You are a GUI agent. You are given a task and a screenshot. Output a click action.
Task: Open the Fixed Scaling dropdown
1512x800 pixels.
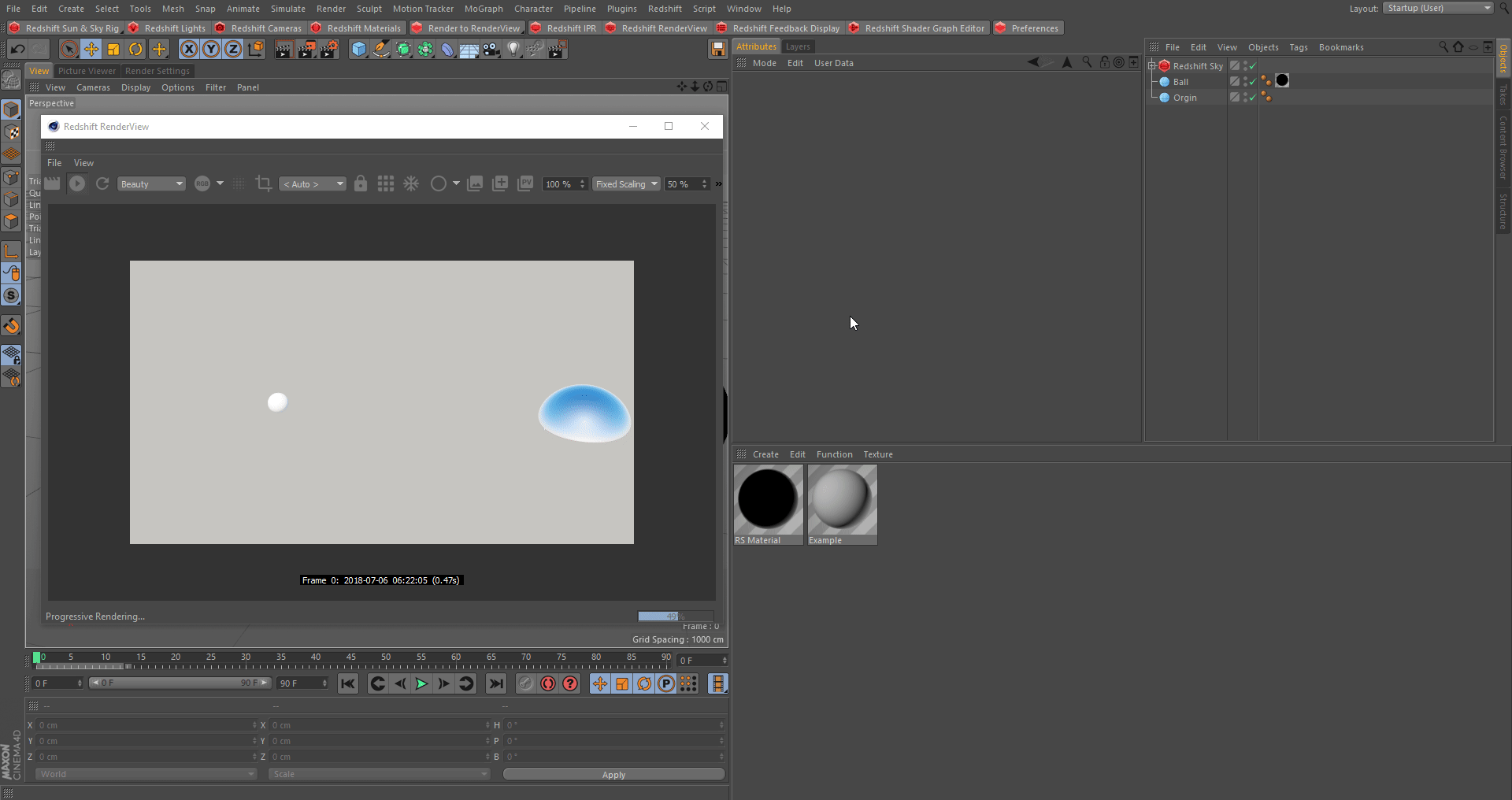coord(627,184)
